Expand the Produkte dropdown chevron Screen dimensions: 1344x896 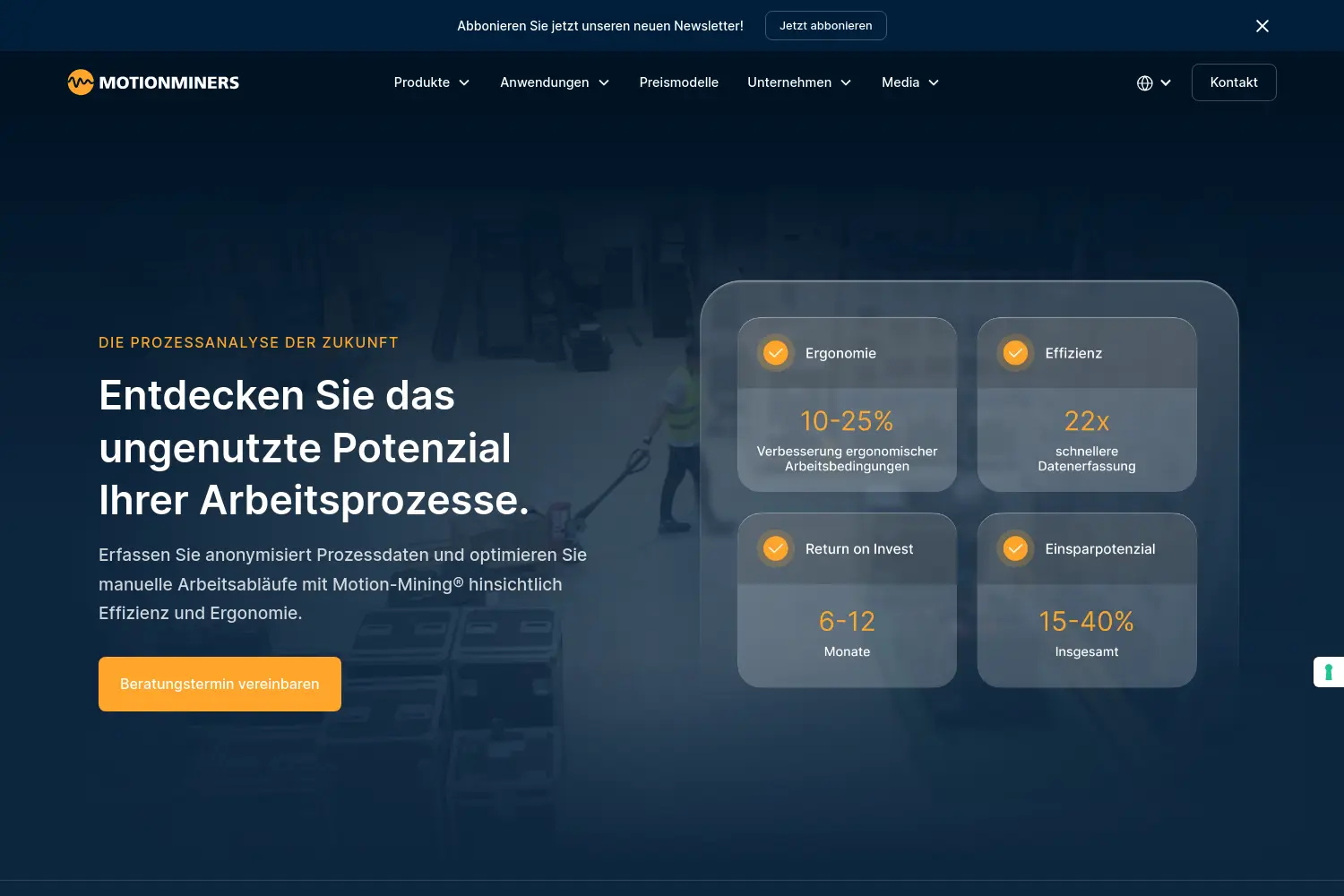tap(464, 82)
